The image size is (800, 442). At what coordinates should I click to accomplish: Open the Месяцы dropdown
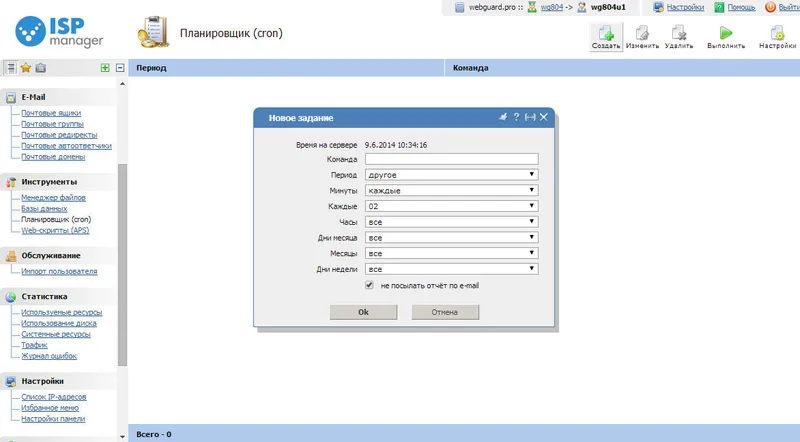(452, 254)
